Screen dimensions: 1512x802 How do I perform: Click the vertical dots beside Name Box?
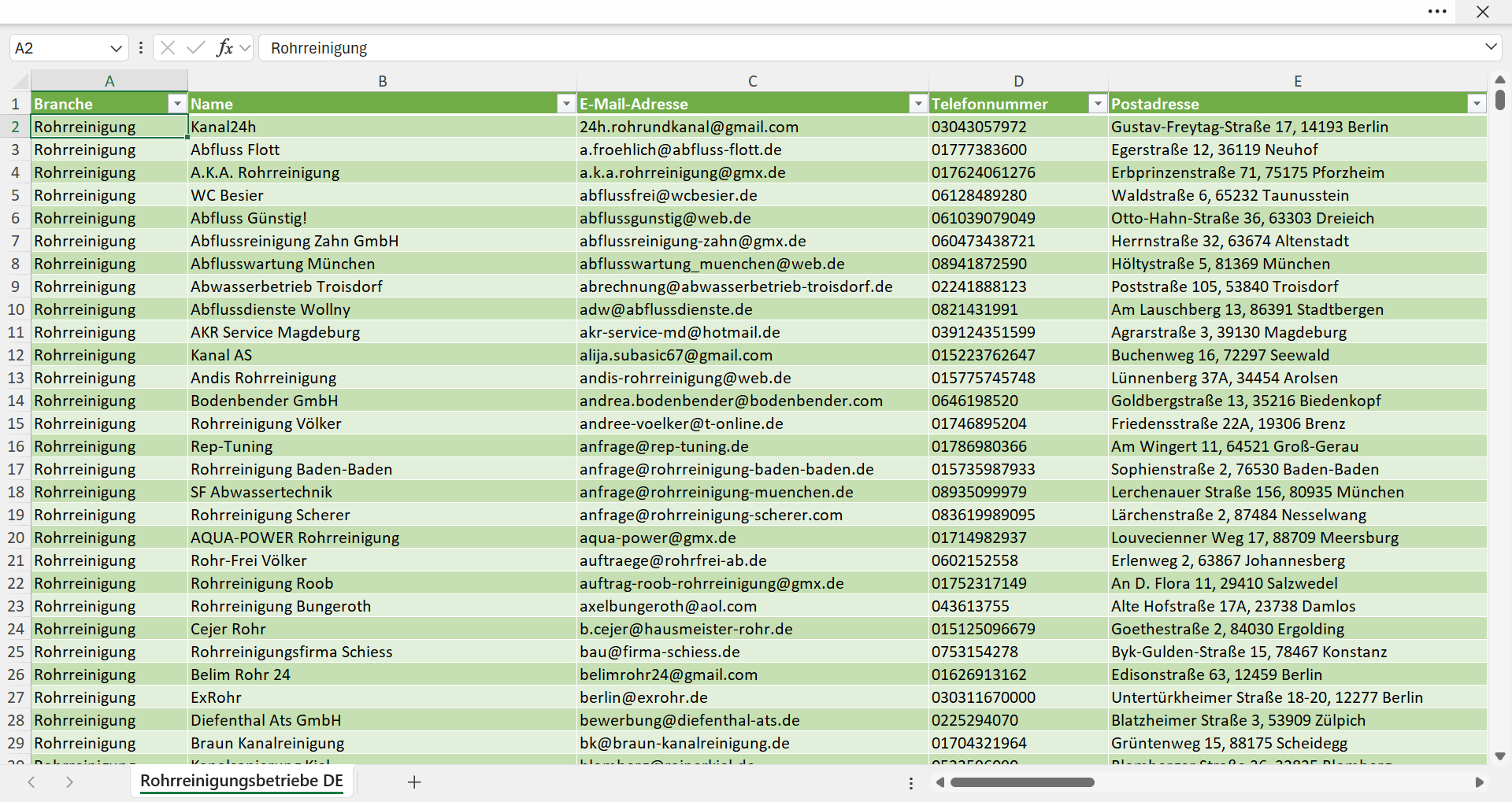click(141, 48)
